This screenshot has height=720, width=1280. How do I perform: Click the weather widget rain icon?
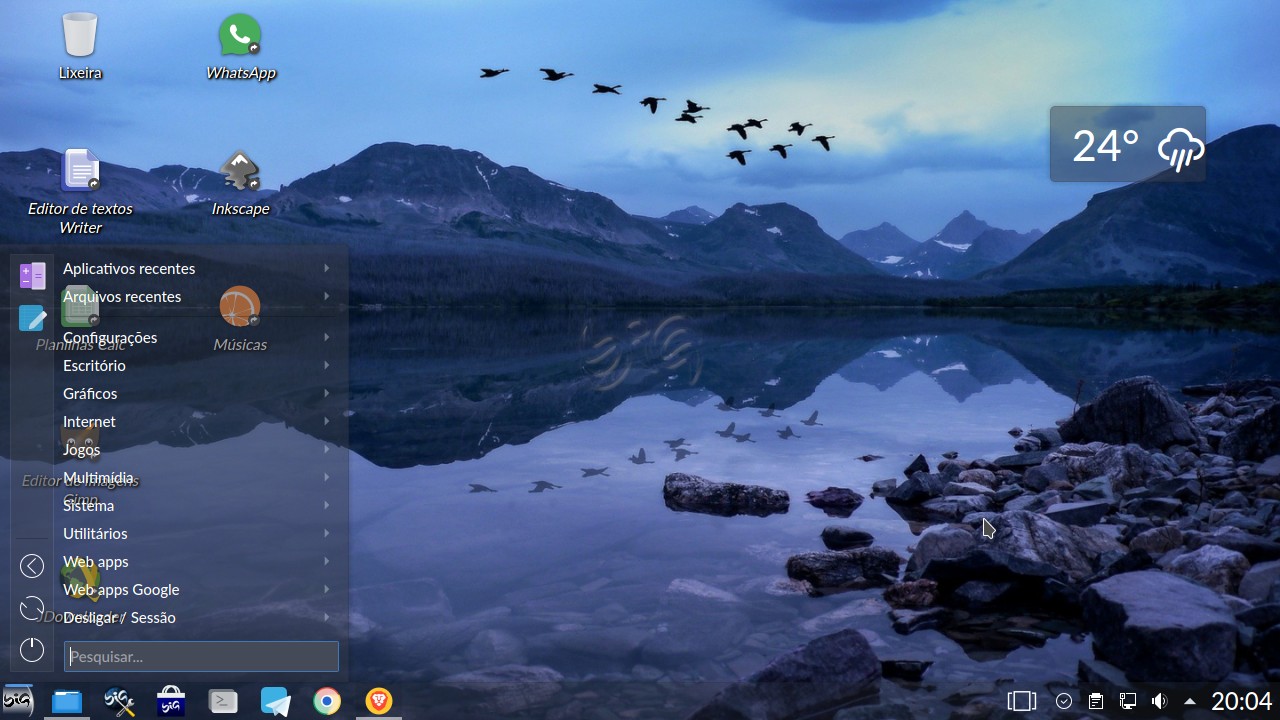[x=1180, y=150]
